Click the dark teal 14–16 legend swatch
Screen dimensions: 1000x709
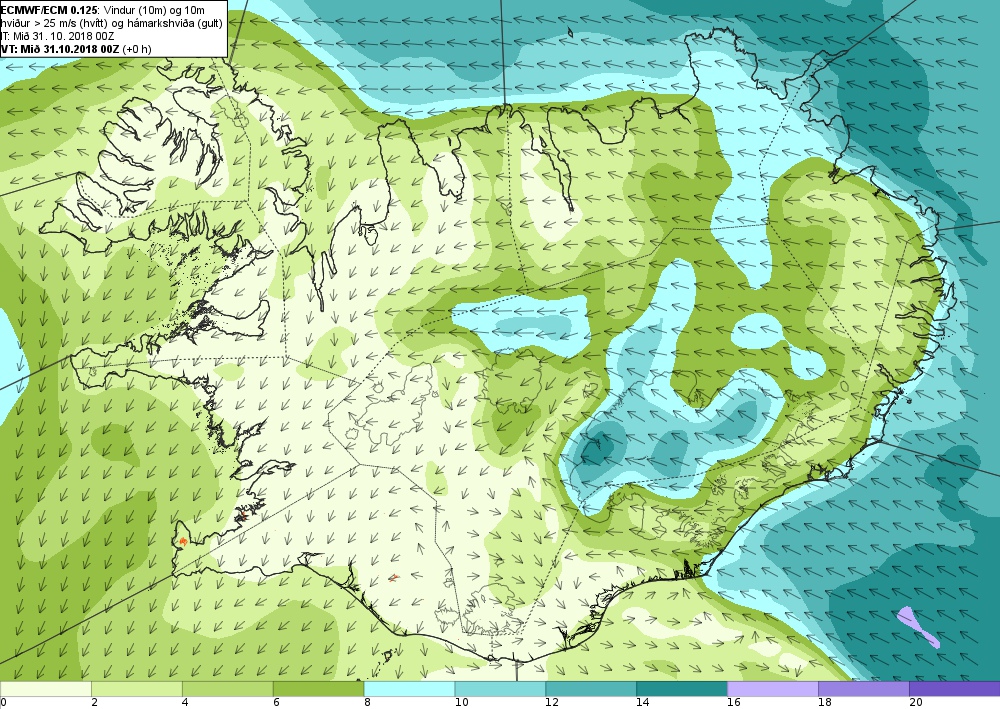[682, 689]
